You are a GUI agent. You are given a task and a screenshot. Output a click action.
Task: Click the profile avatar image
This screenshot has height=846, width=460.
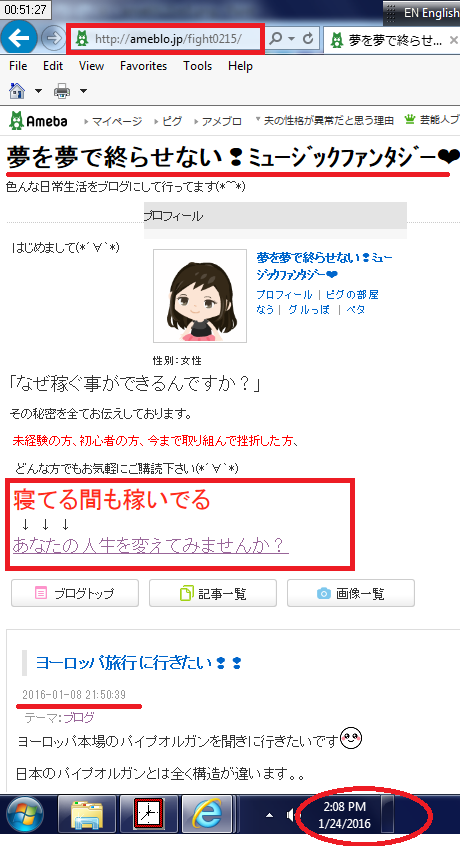coord(200,296)
